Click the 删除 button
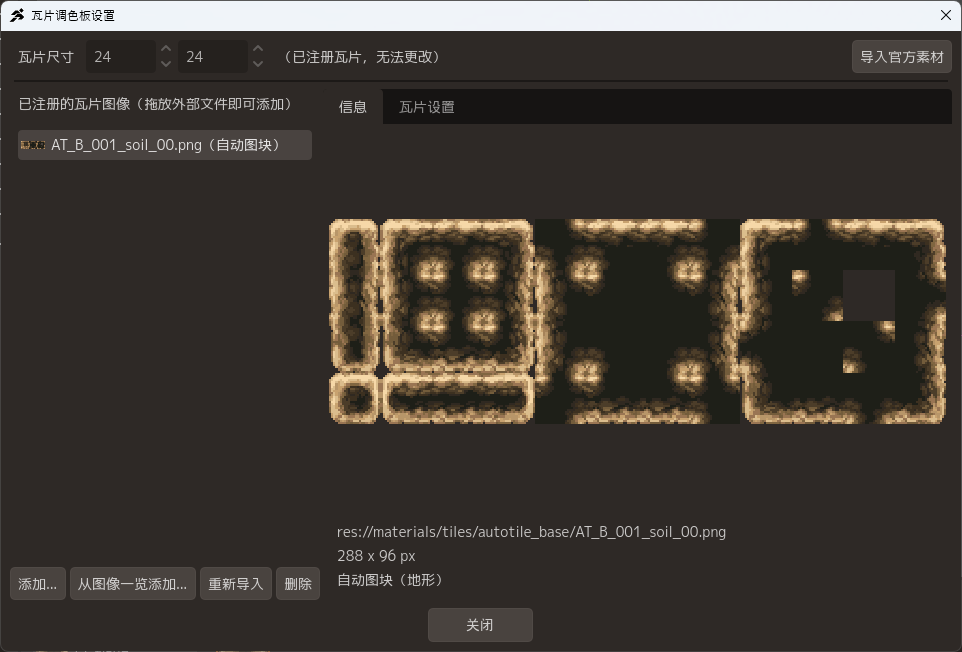 point(298,584)
